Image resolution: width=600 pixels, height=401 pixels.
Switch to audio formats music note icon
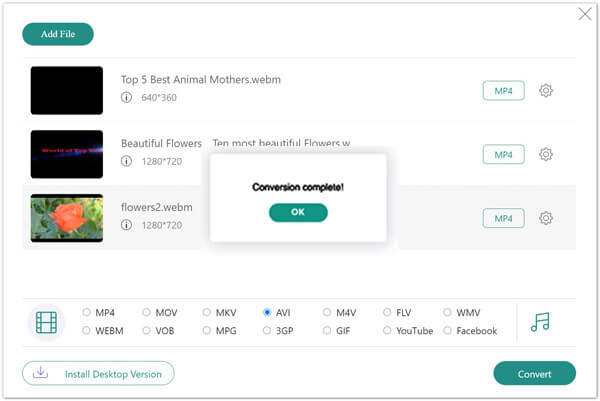click(x=540, y=322)
